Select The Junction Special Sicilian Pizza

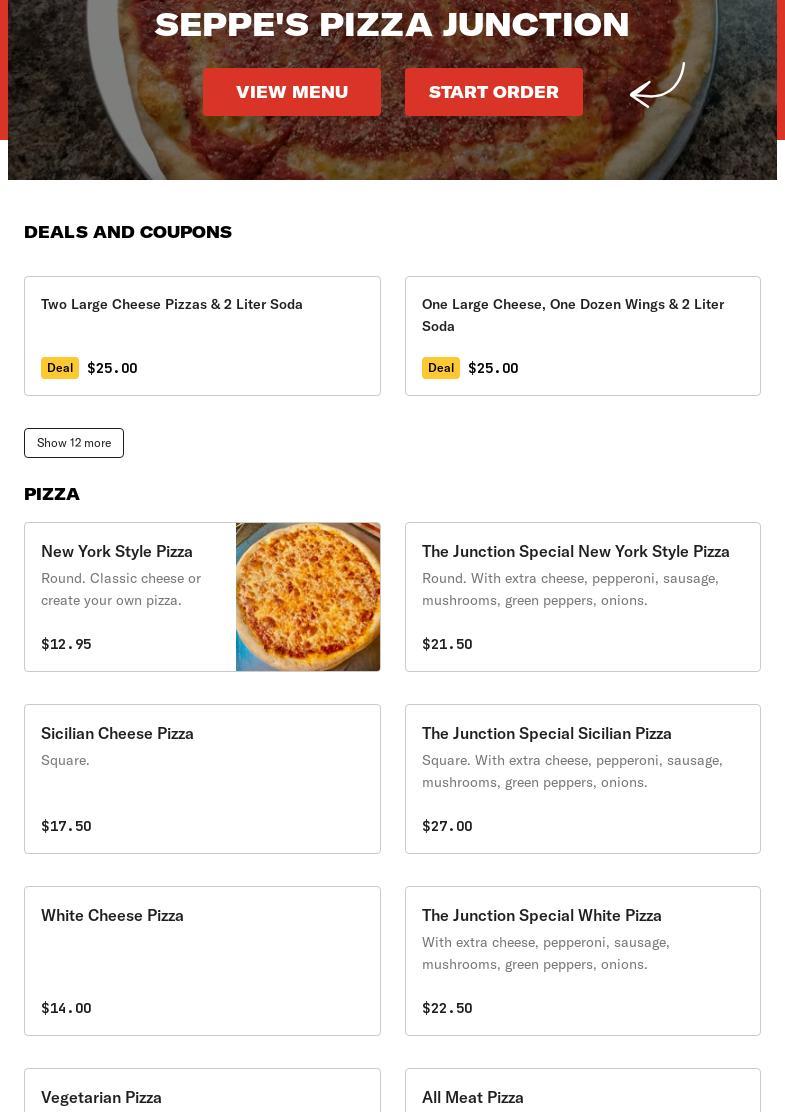point(546,733)
